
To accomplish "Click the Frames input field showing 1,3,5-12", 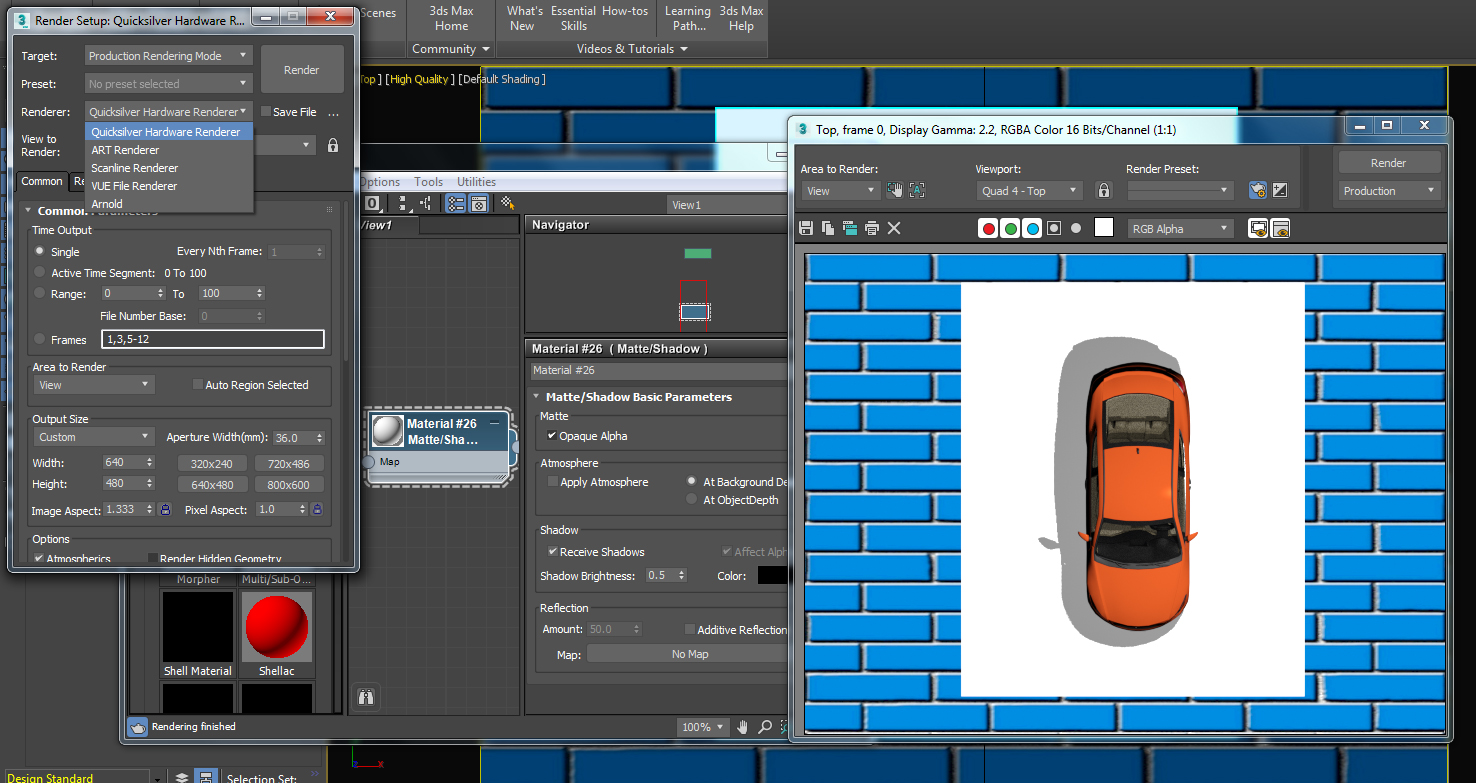I will pyautogui.click(x=212, y=339).
